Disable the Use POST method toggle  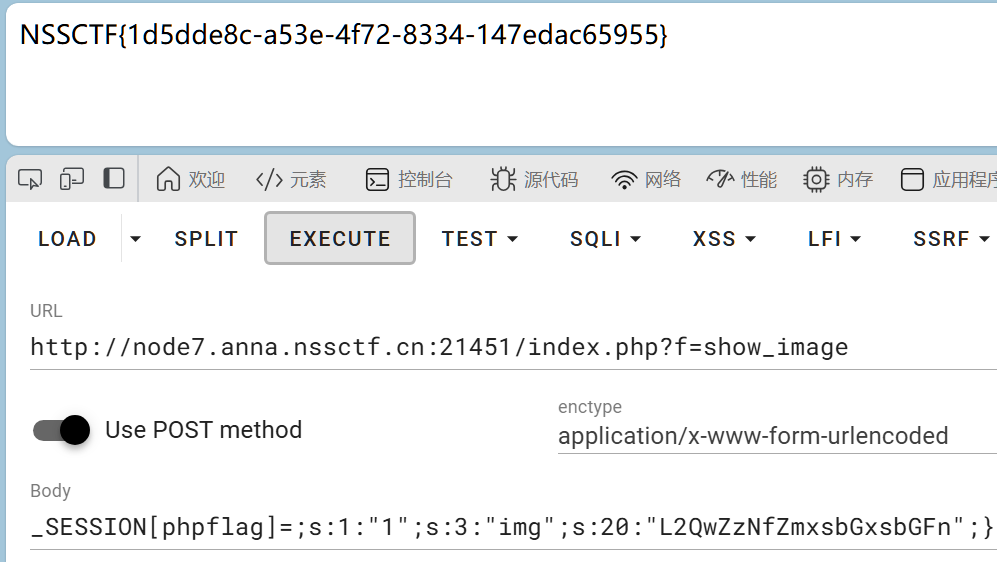[62, 430]
